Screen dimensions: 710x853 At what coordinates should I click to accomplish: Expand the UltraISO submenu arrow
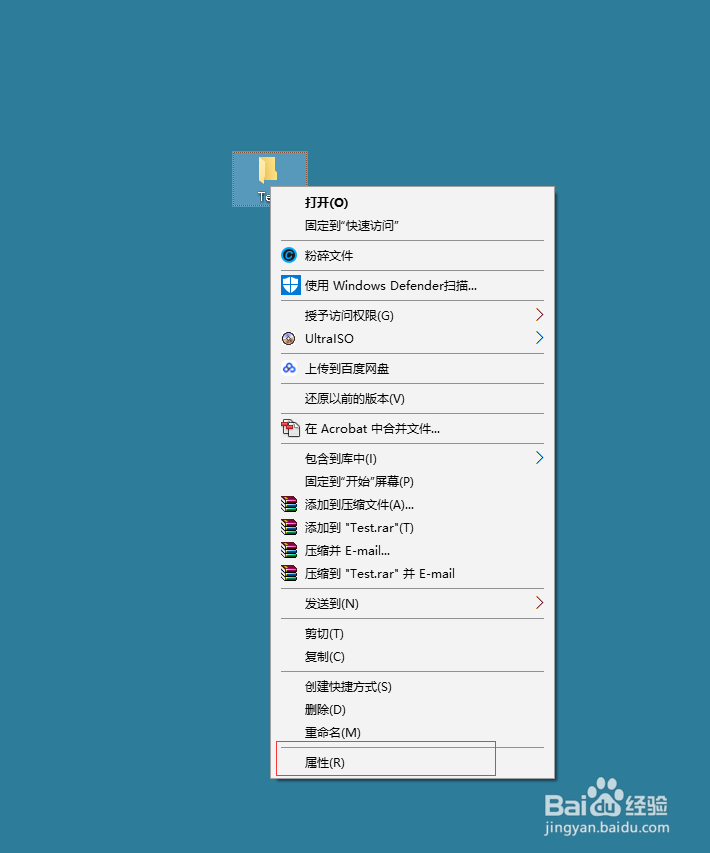[539, 338]
